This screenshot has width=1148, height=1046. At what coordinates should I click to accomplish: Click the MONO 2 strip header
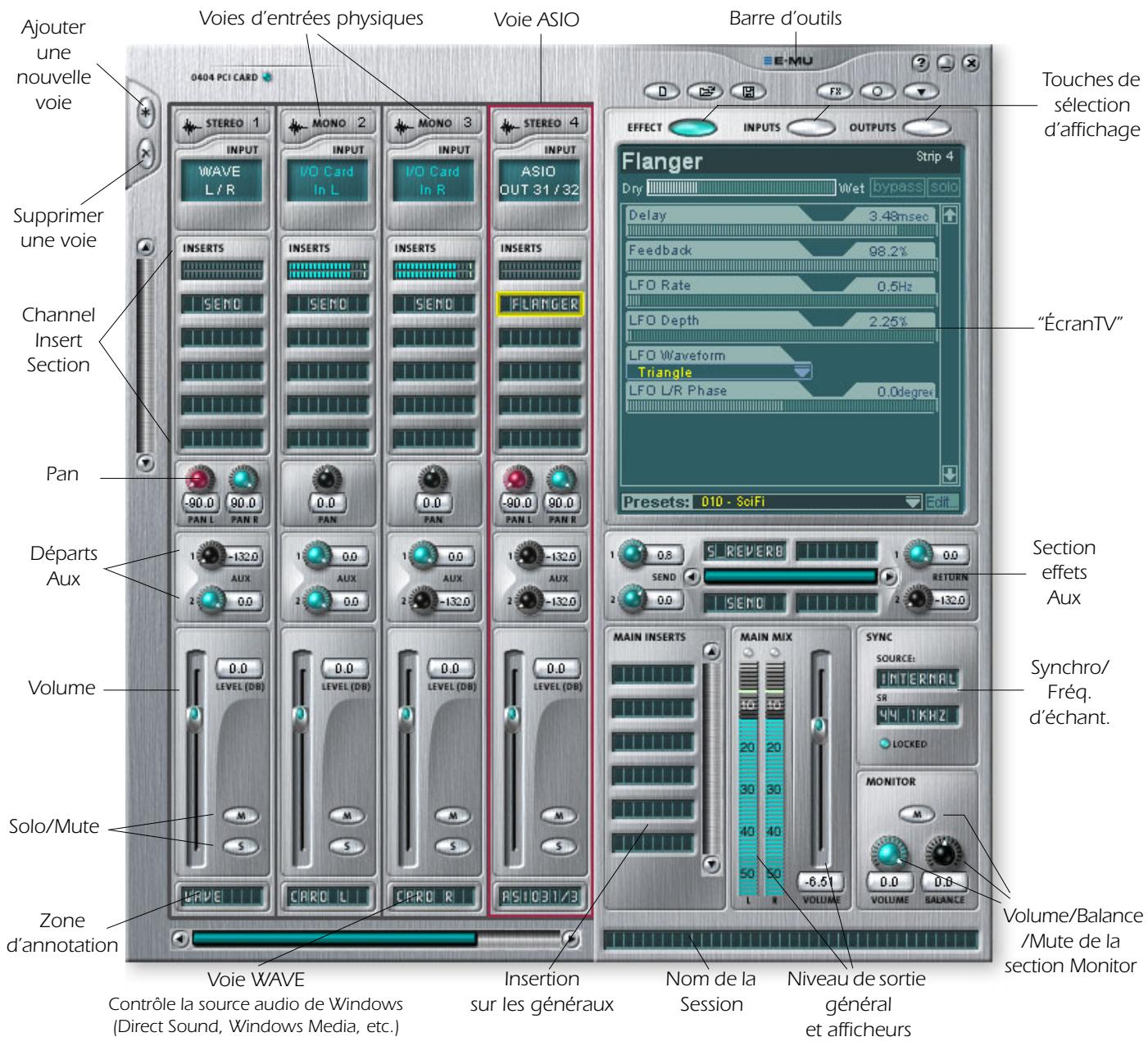328,124
